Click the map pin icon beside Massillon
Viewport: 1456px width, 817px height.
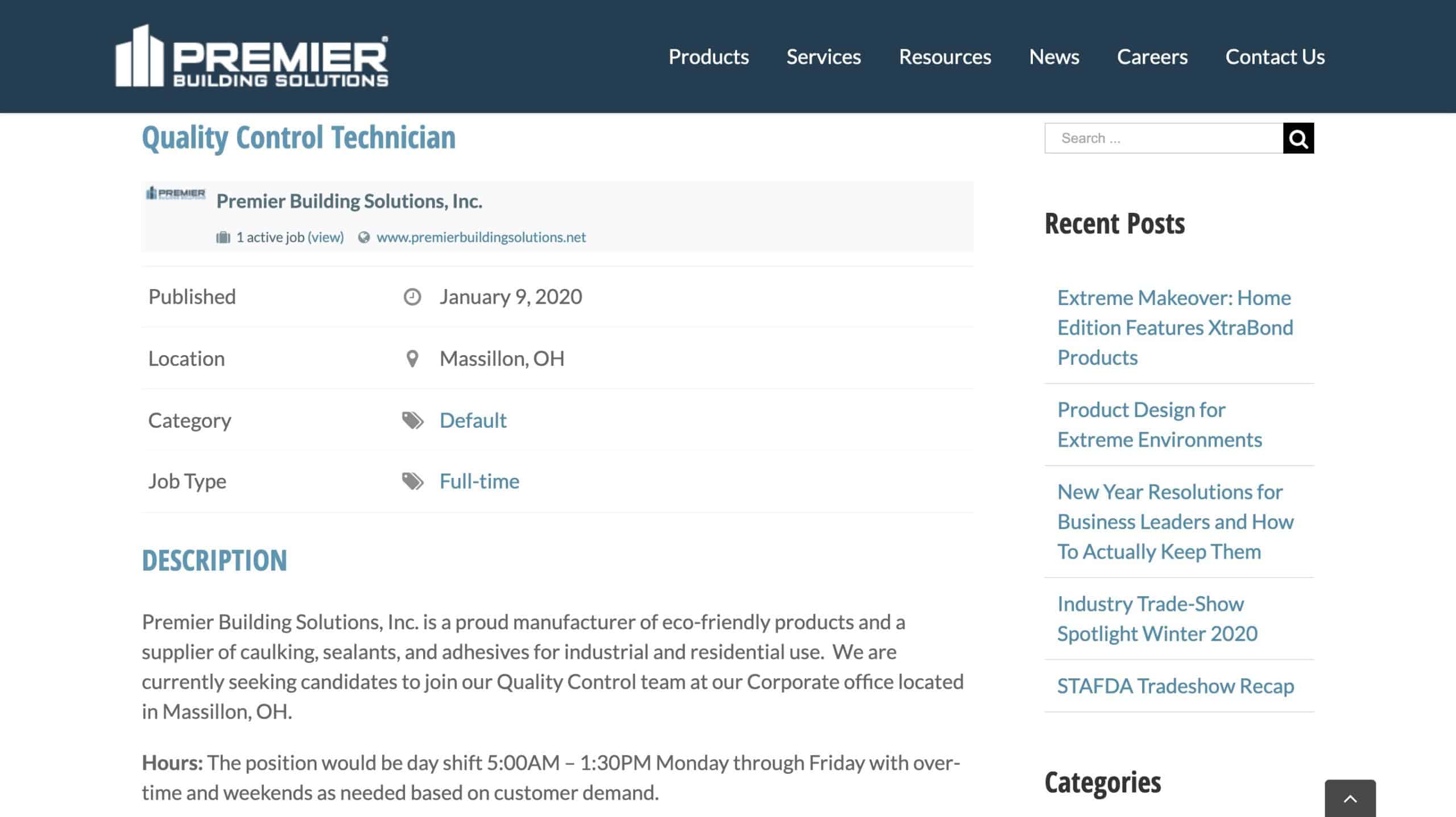[412, 359]
